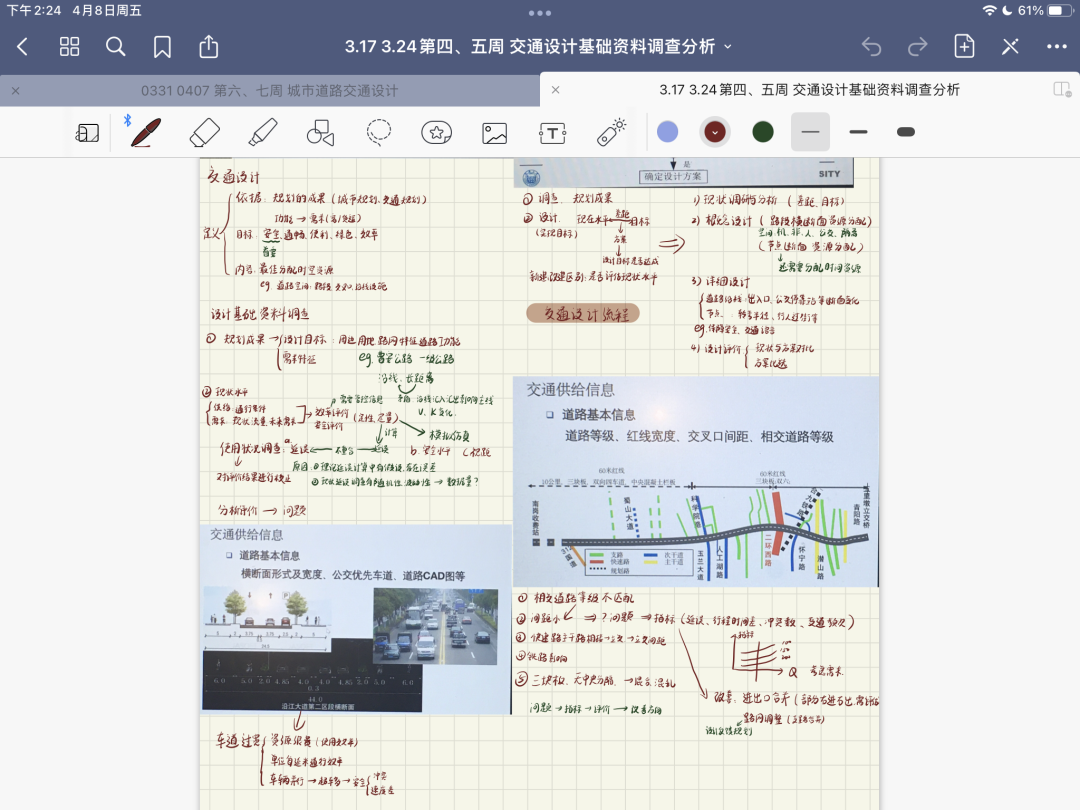Open split view from the right tab
The height and width of the screenshot is (810, 1080).
[x=1062, y=90]
